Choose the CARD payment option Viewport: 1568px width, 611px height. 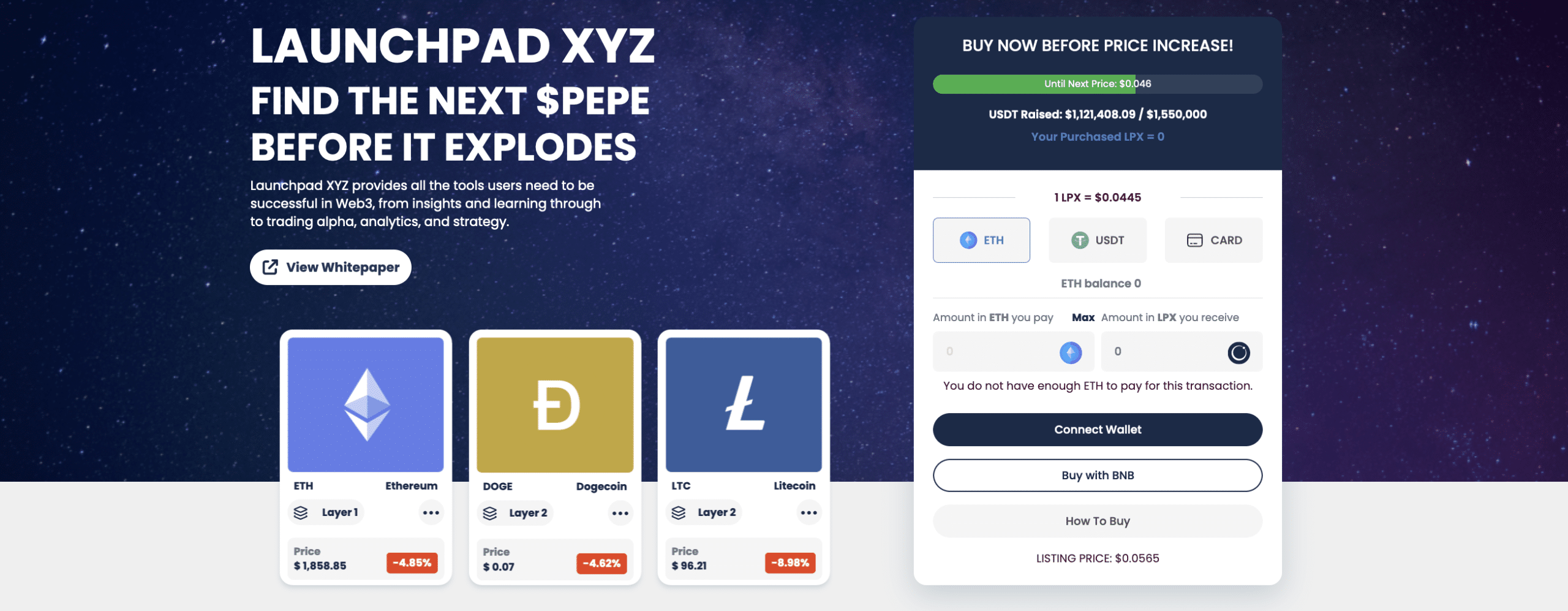point(1213,240)
